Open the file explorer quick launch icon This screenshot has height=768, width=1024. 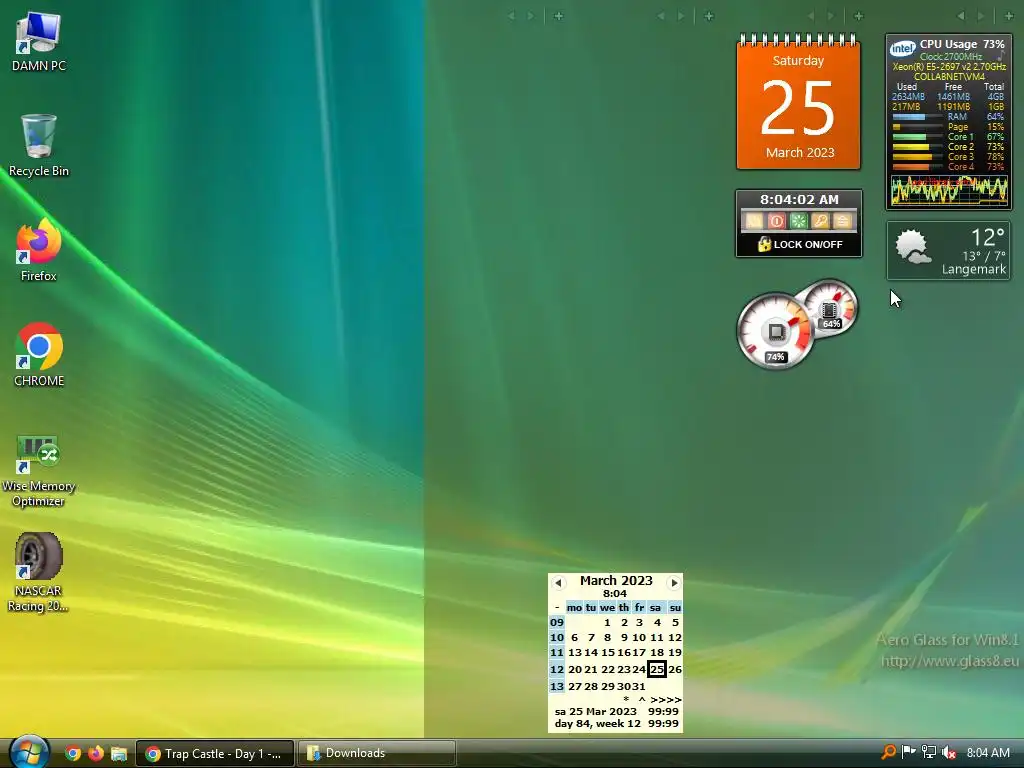119,753
